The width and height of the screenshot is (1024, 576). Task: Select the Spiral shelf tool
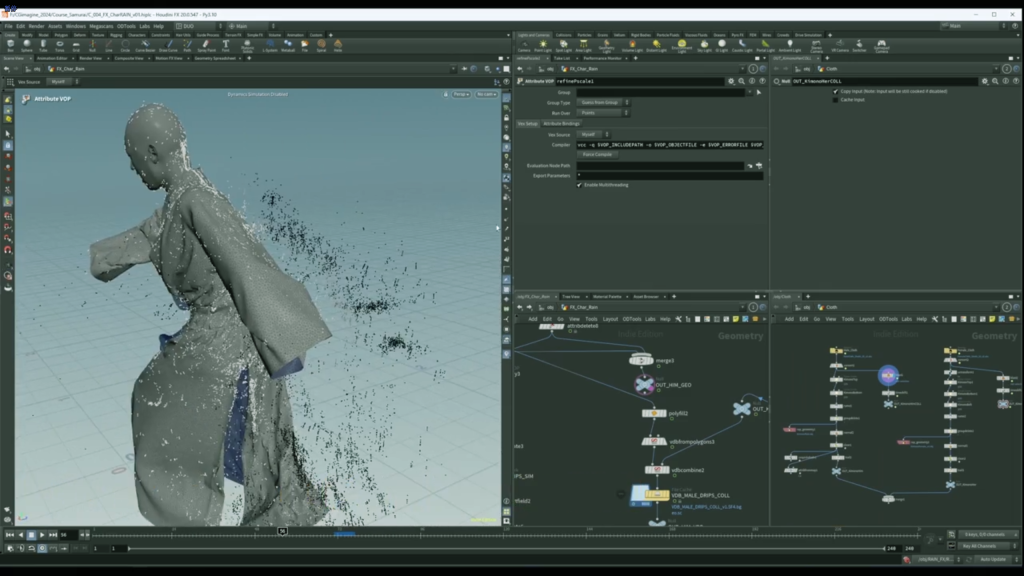click(x=321, y=45)
